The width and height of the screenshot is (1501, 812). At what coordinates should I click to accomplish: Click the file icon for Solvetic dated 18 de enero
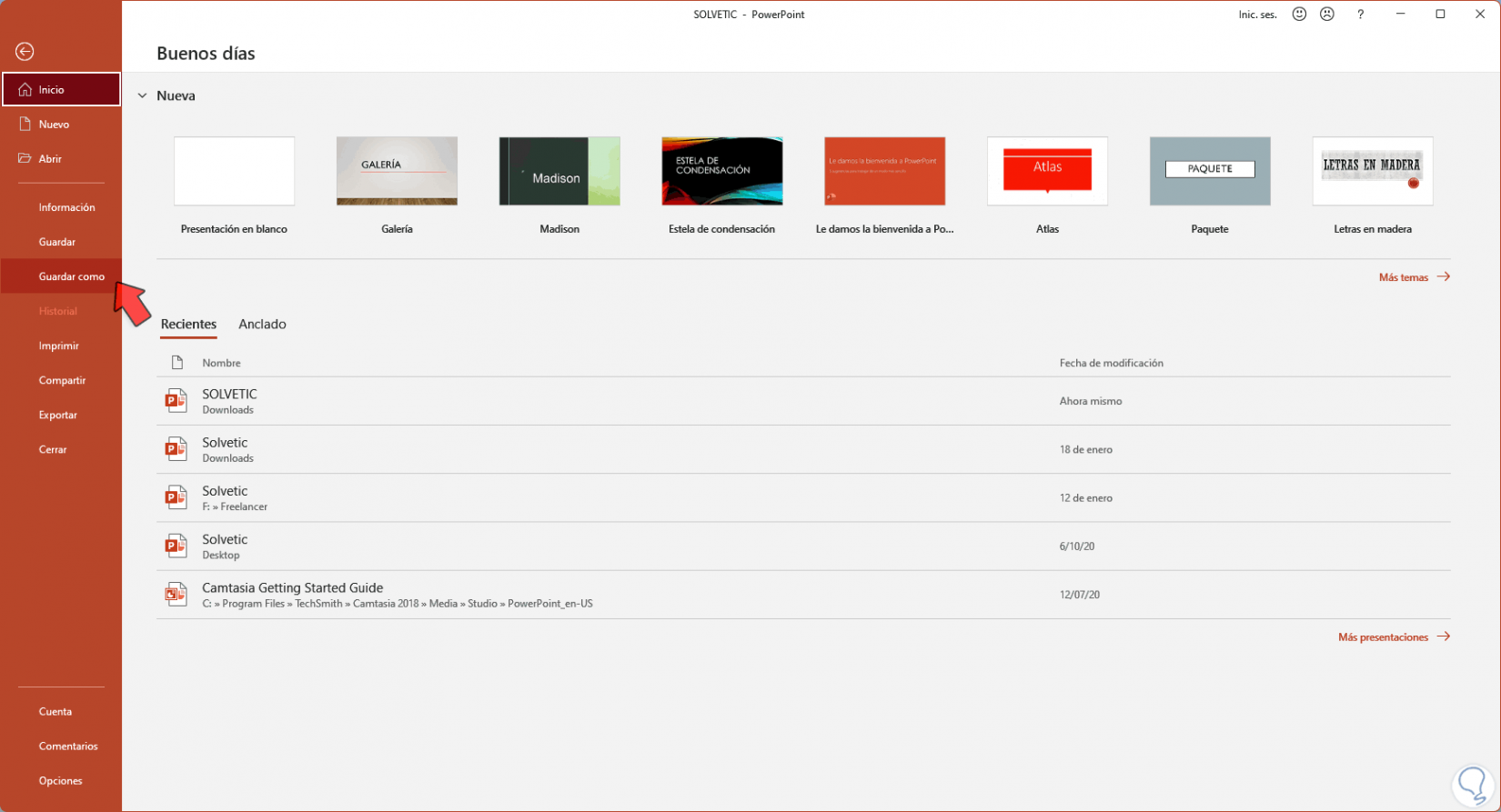[x=176, y=449]
